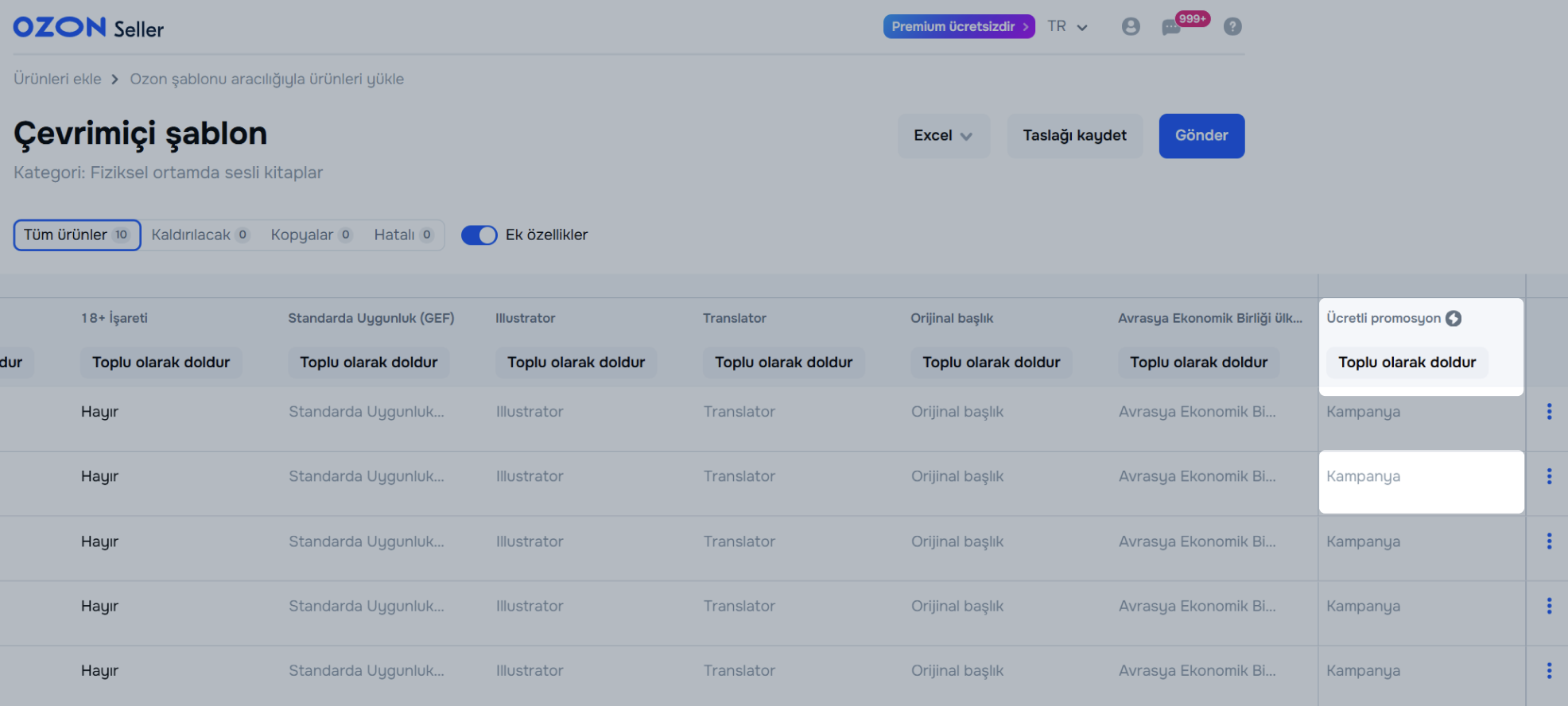Open the TR language selector
The width and height of the screenshot is (1568, 706).
pos(1067,27)
